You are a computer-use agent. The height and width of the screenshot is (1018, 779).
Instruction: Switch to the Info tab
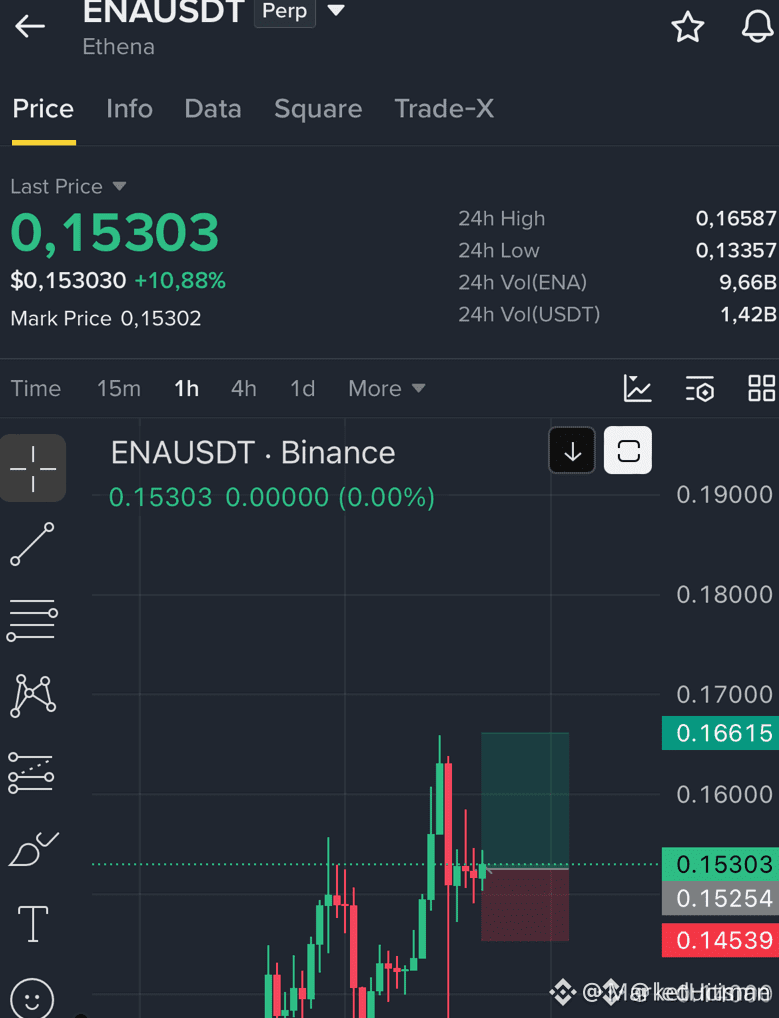(129, 109)
